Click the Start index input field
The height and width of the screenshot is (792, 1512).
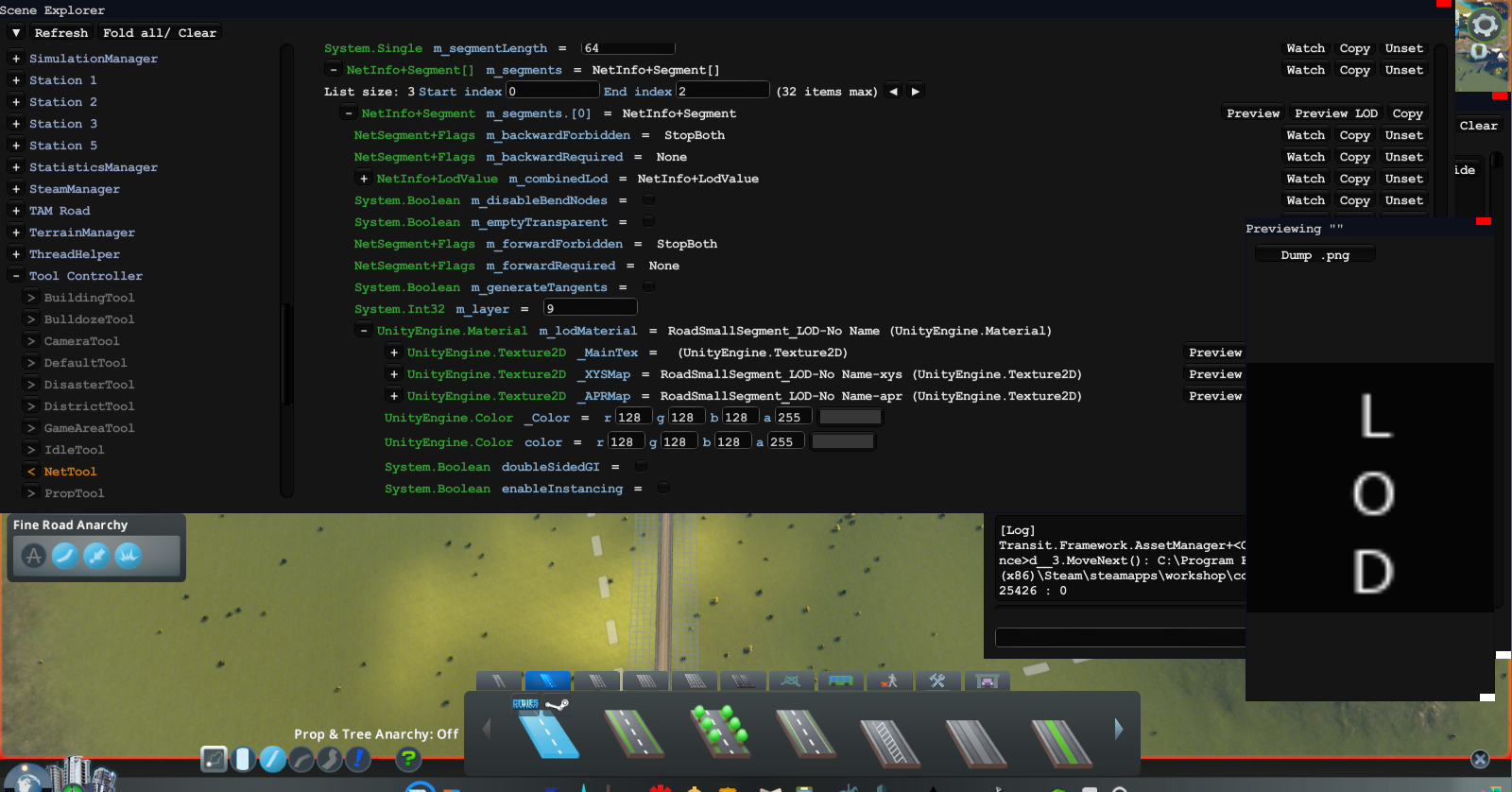click(553, 91)
